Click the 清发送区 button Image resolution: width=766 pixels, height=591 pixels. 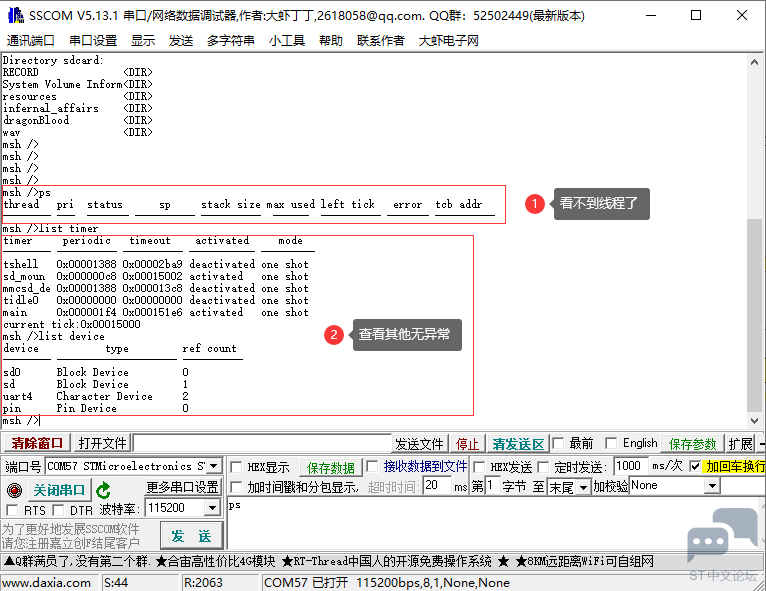pos(518,444)
